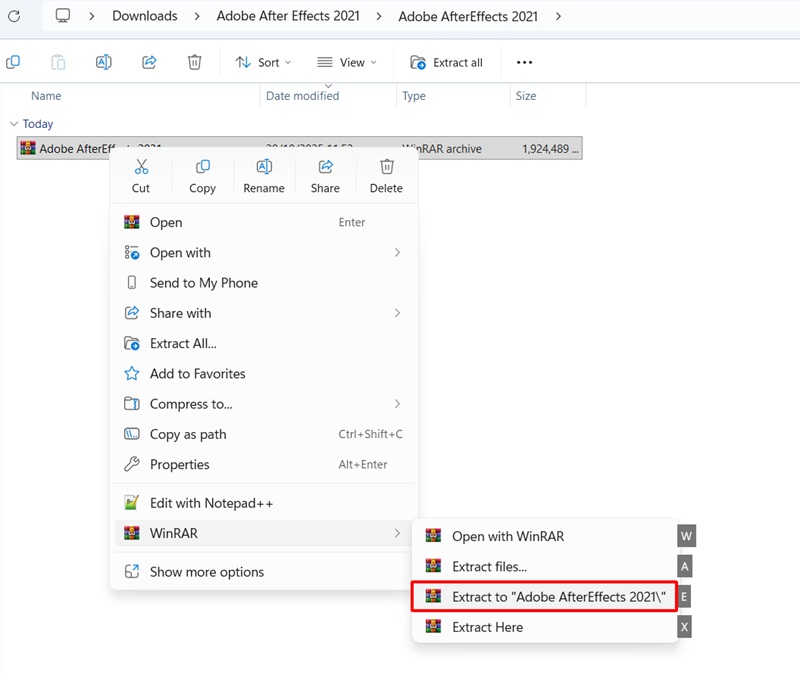Click the toolbar delete trash icon
Viewport: 800px width, 678px height.
click(x=195, y=62)
